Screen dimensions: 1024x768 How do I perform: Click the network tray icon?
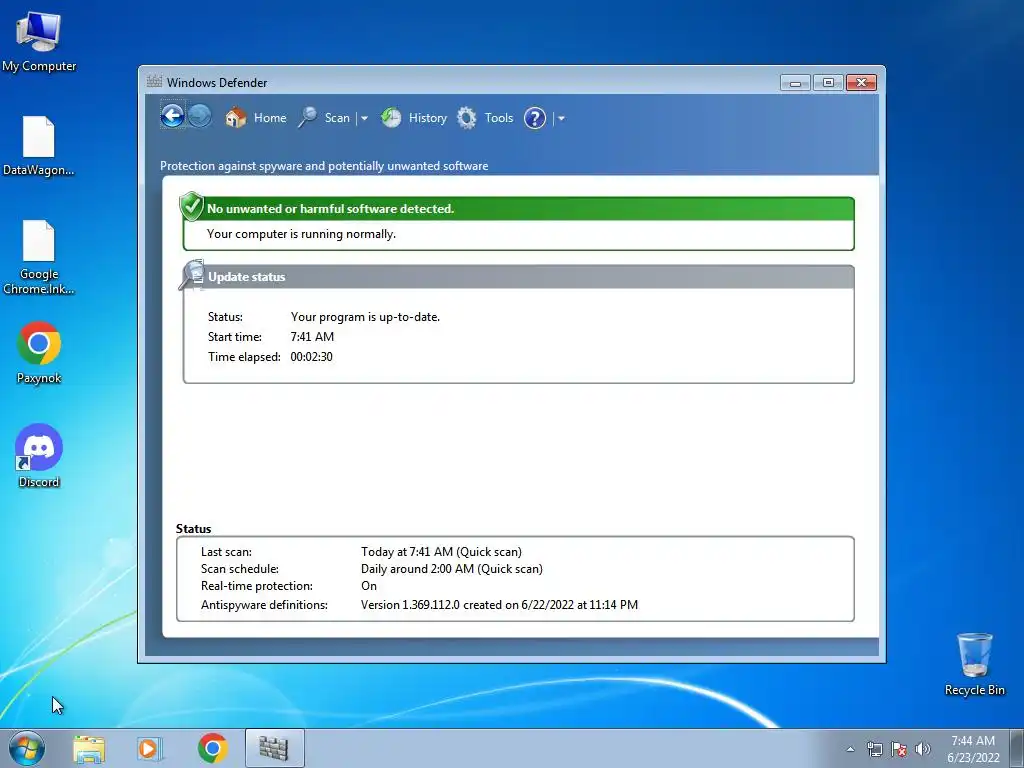[x=874, y=749]
